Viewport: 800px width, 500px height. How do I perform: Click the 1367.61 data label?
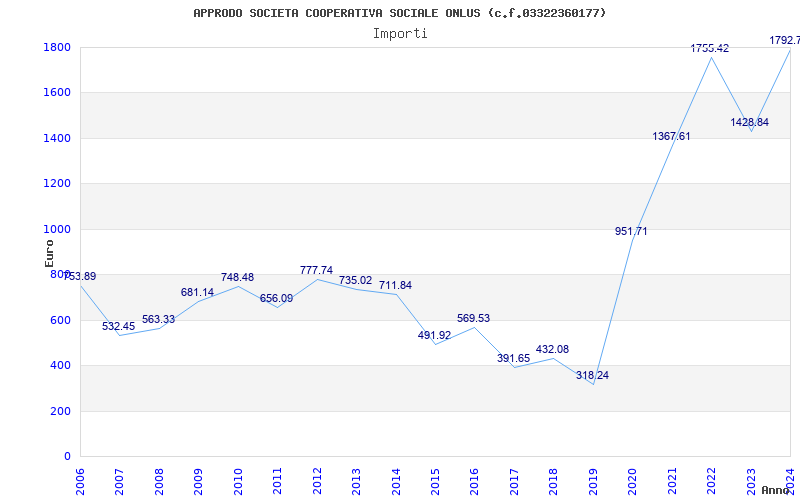click(x=671, y=136)
